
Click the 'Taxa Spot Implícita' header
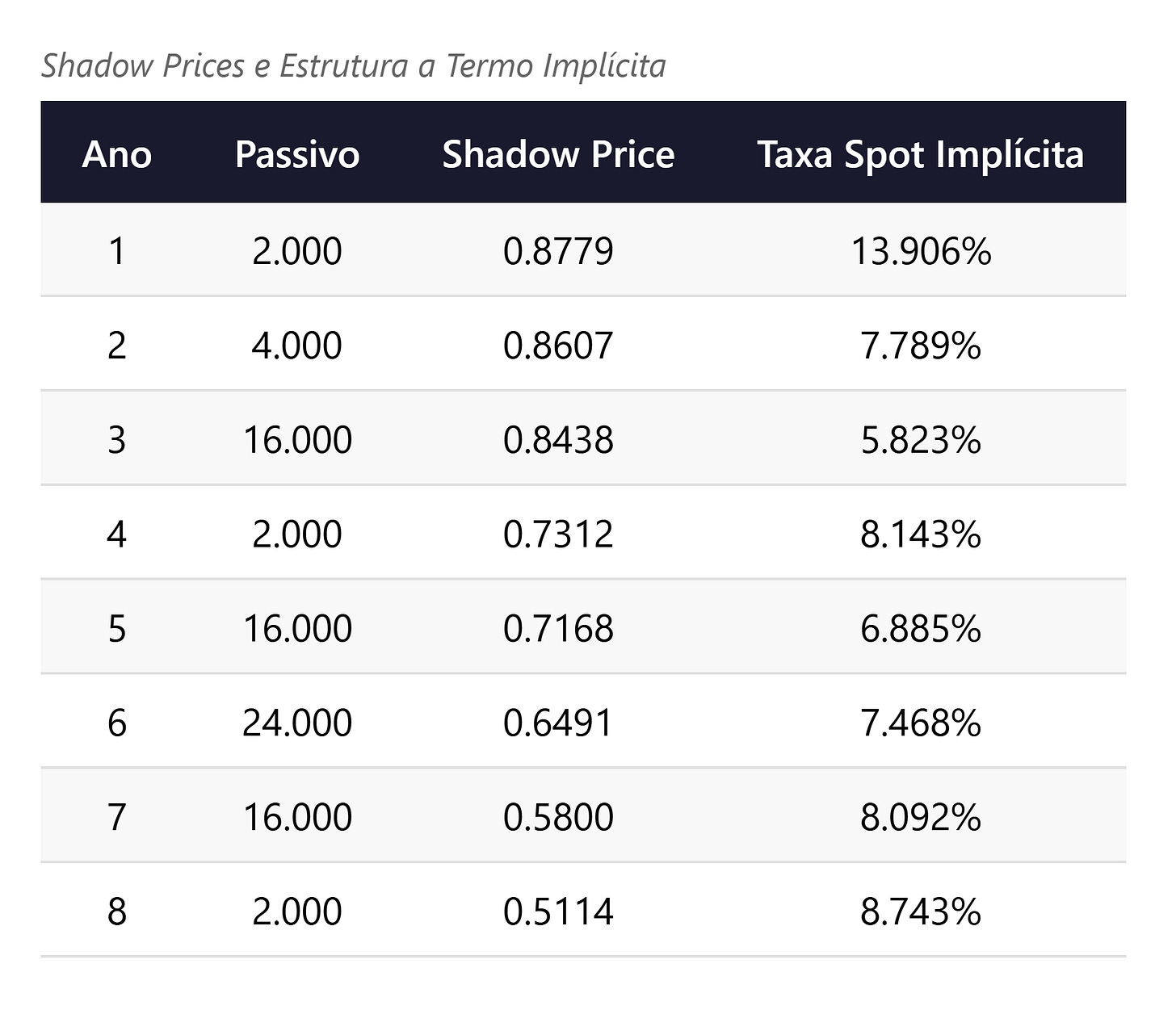pos(920,153)
